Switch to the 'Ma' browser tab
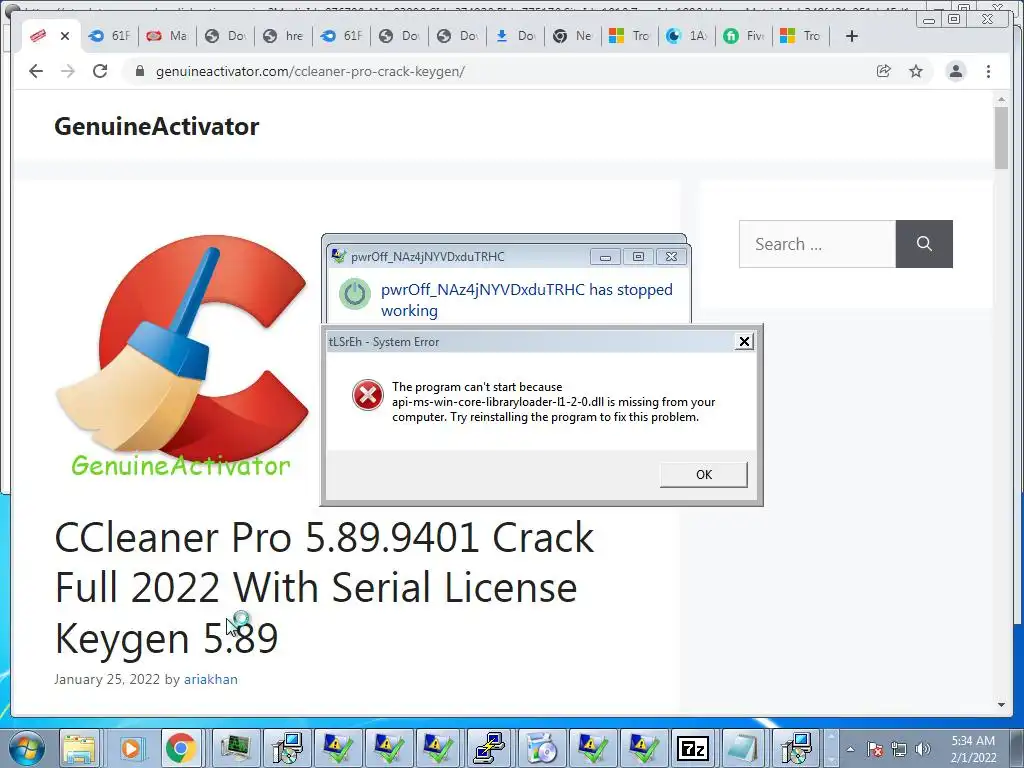This screenshot has height=768, width=1024. [x=167, y=36]
